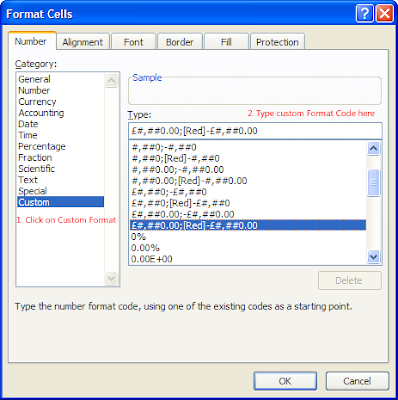Open the Protection tab

tap(277, 42)
